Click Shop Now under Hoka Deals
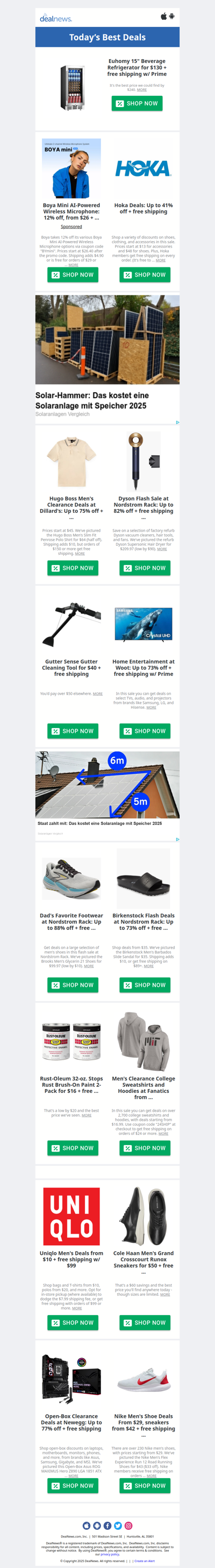215x1568 pixels. coord(145,274)
